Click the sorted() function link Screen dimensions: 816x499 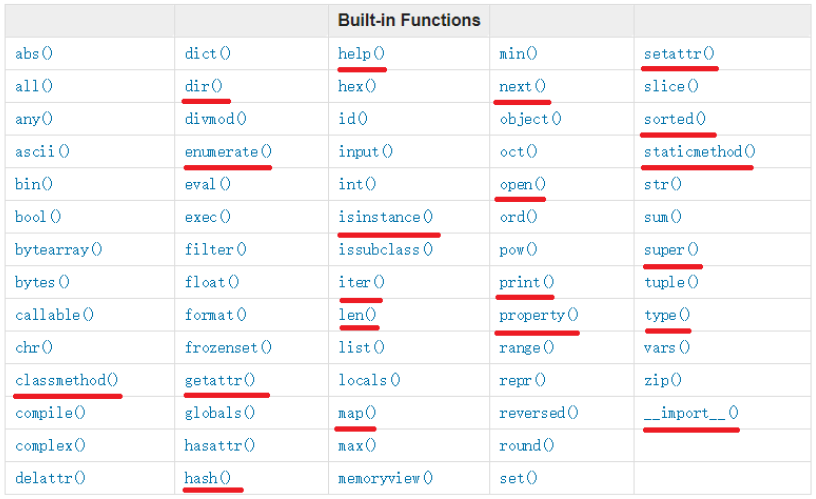[x=675, y=119]
